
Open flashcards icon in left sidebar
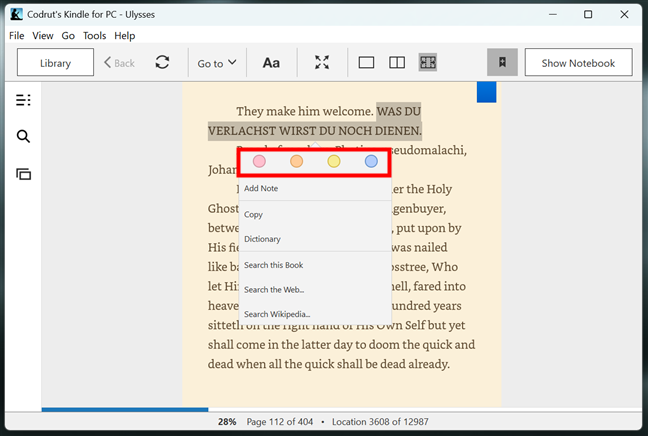click(24, 174)
